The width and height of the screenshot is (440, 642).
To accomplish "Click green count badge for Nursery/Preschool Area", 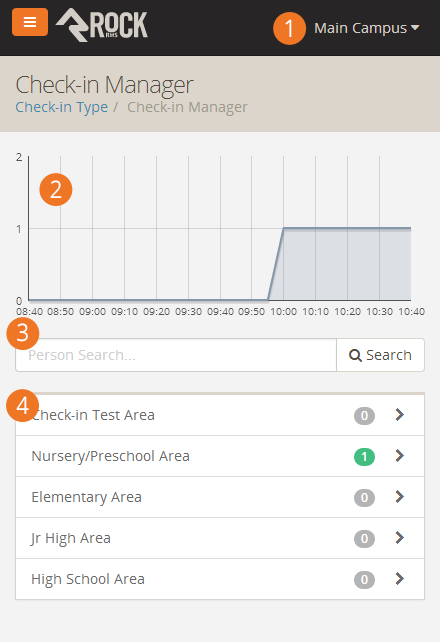I will [364, 457].
